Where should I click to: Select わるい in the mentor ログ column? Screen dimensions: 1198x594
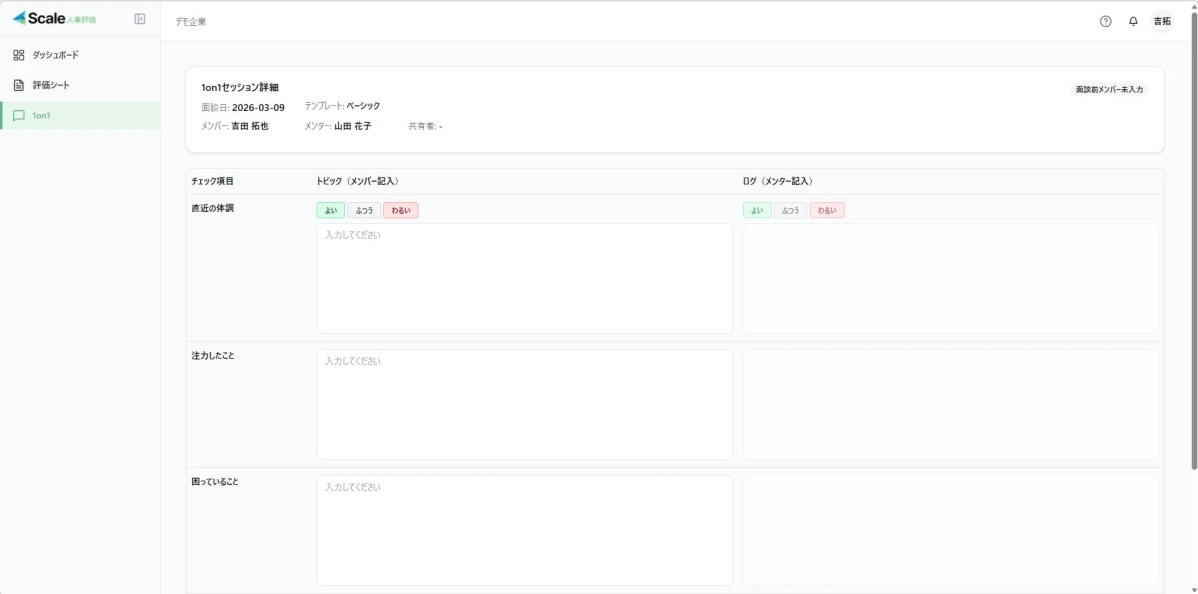point(827,211)
